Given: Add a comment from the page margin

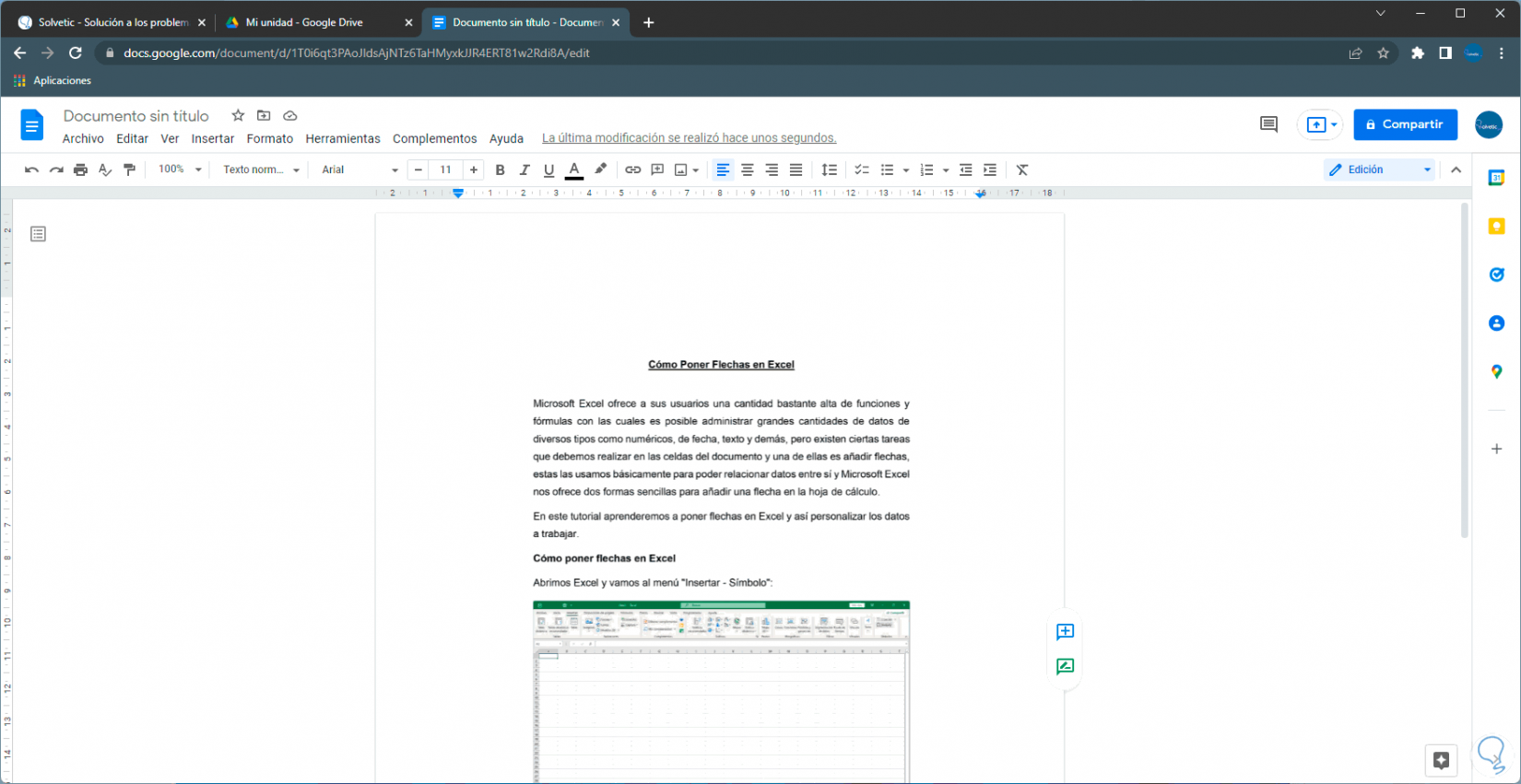Looking at the screenshot, I should pos(1065,631).
